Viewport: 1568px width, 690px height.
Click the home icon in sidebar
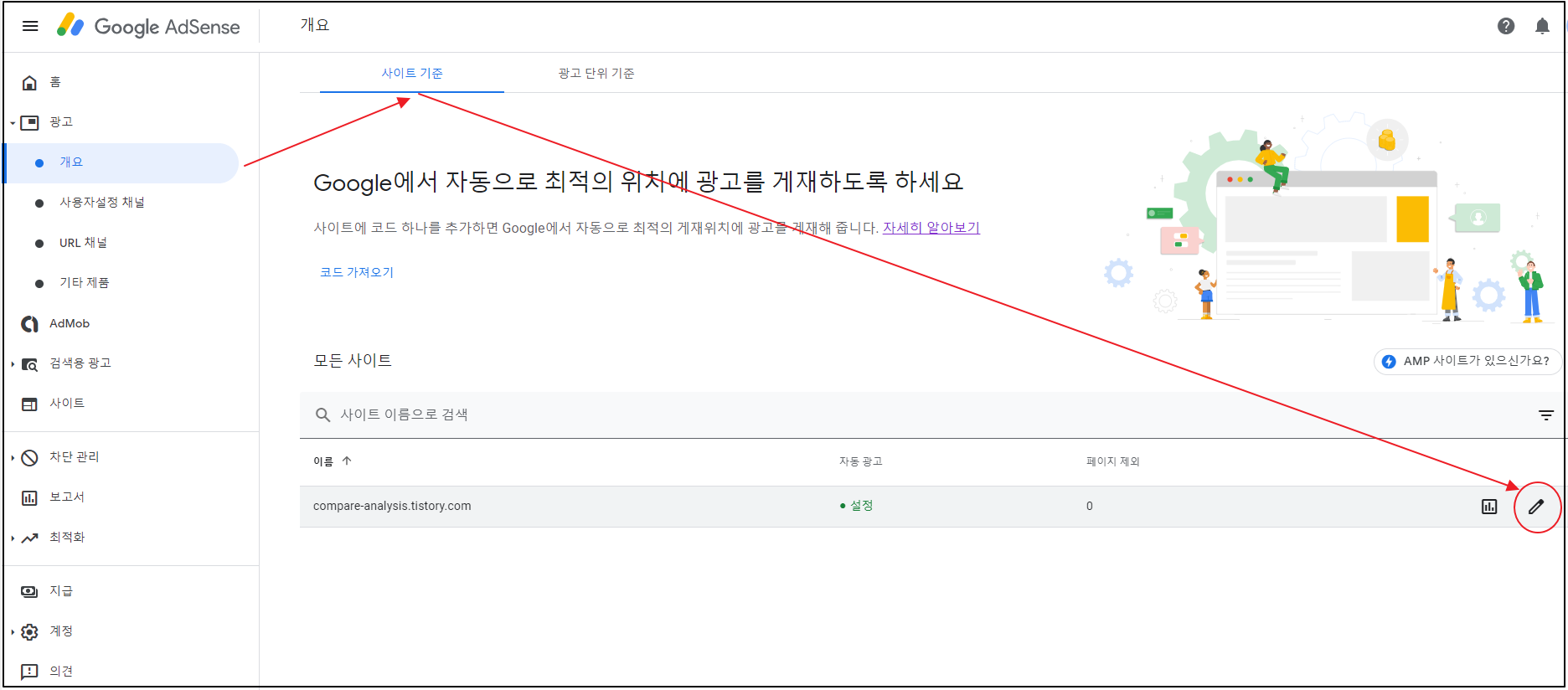(29, 82)
